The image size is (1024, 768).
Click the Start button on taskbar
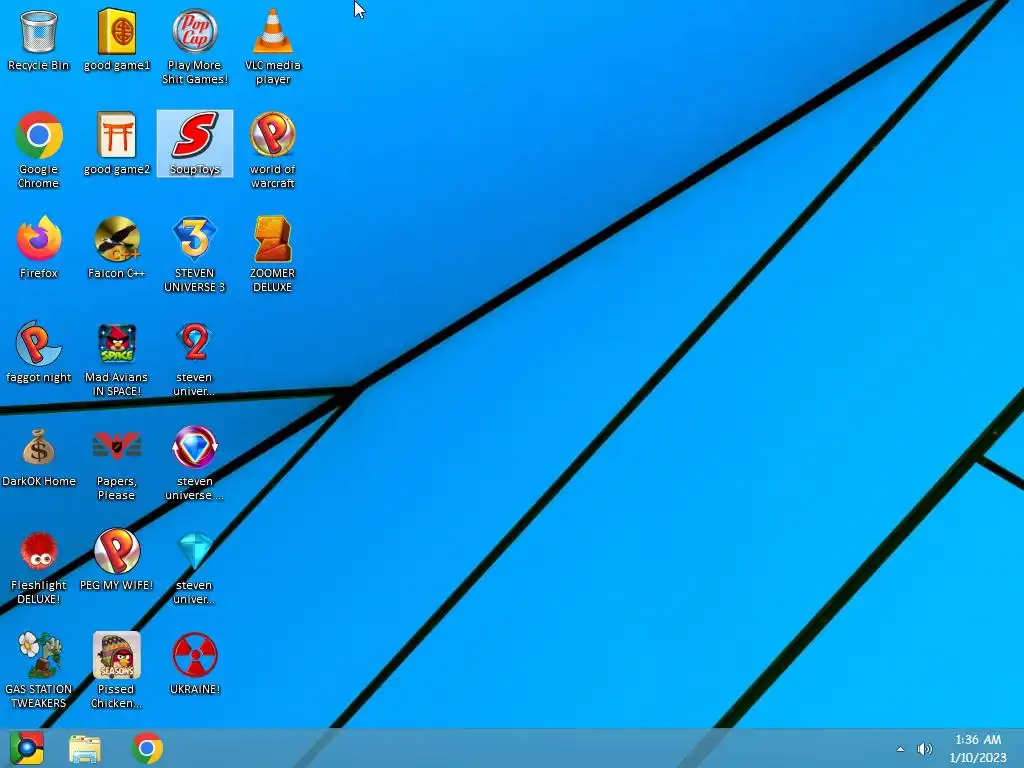click(27, 748)
